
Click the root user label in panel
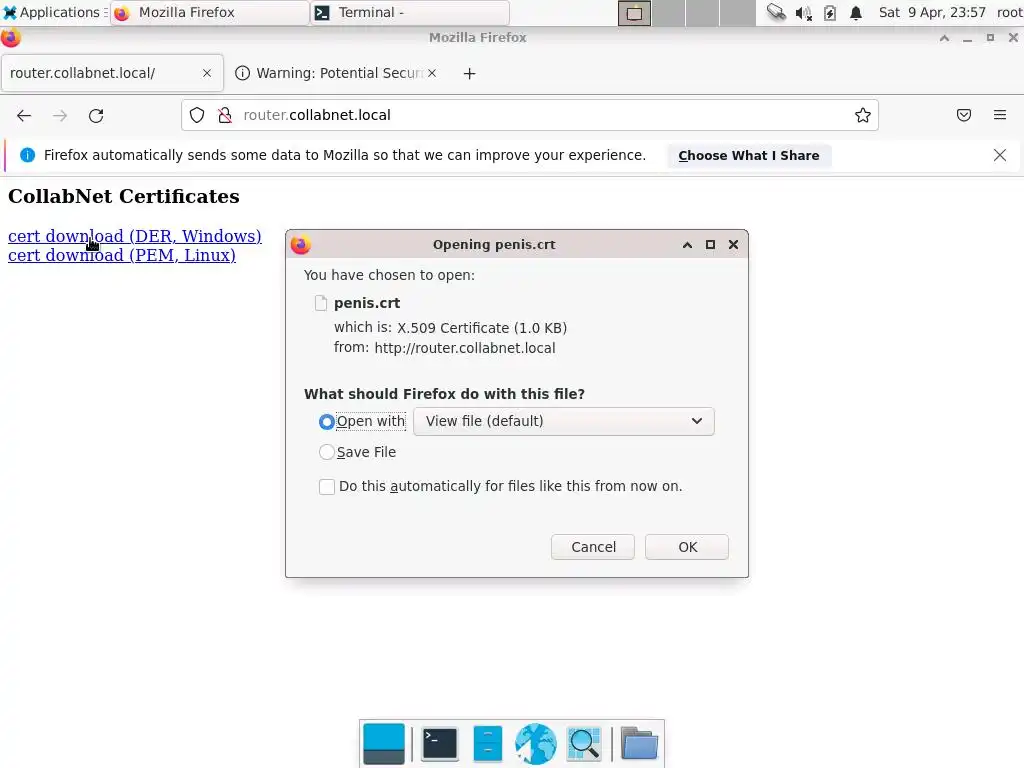click(x=1010, y=12)
